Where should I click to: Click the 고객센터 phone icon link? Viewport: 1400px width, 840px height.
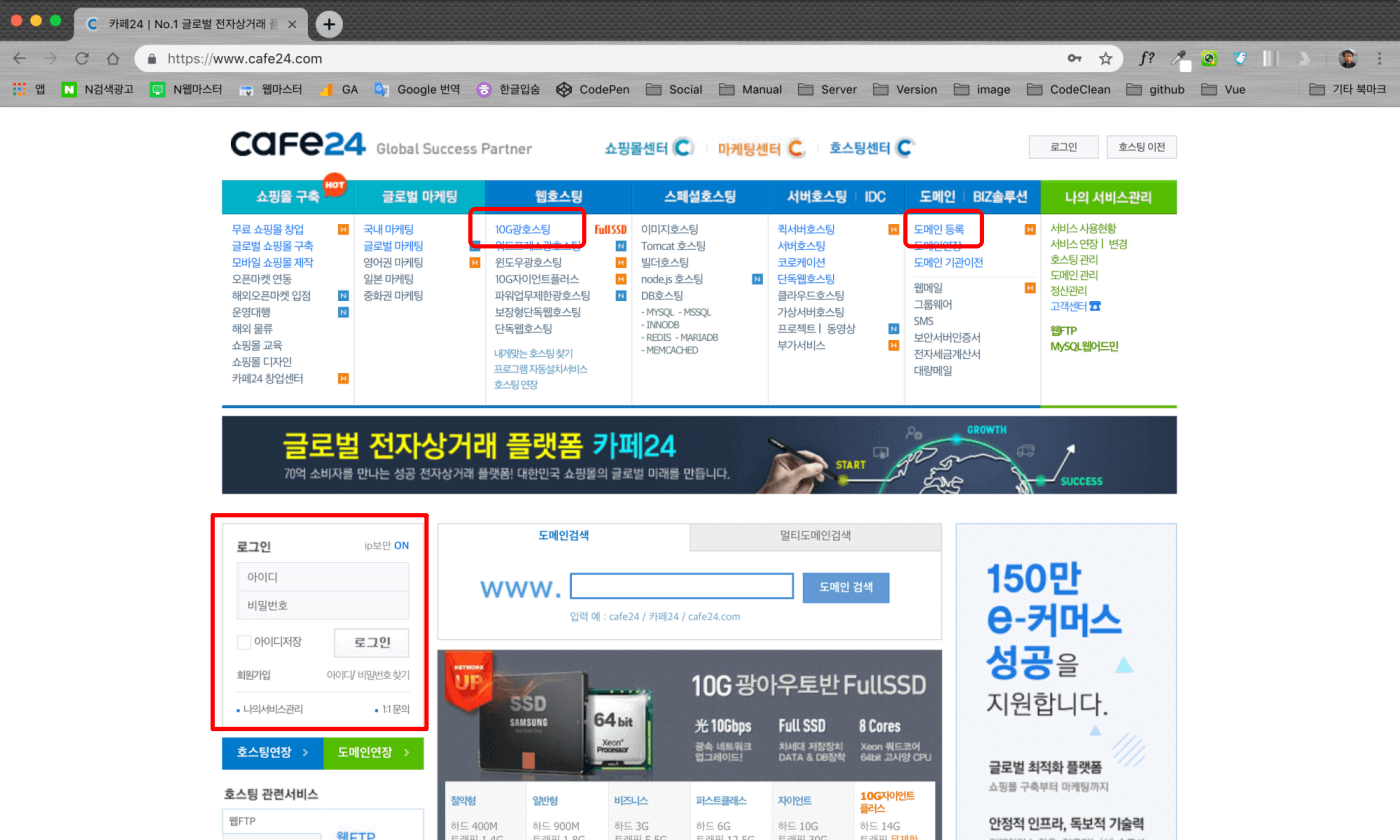tap(1094, 307)
